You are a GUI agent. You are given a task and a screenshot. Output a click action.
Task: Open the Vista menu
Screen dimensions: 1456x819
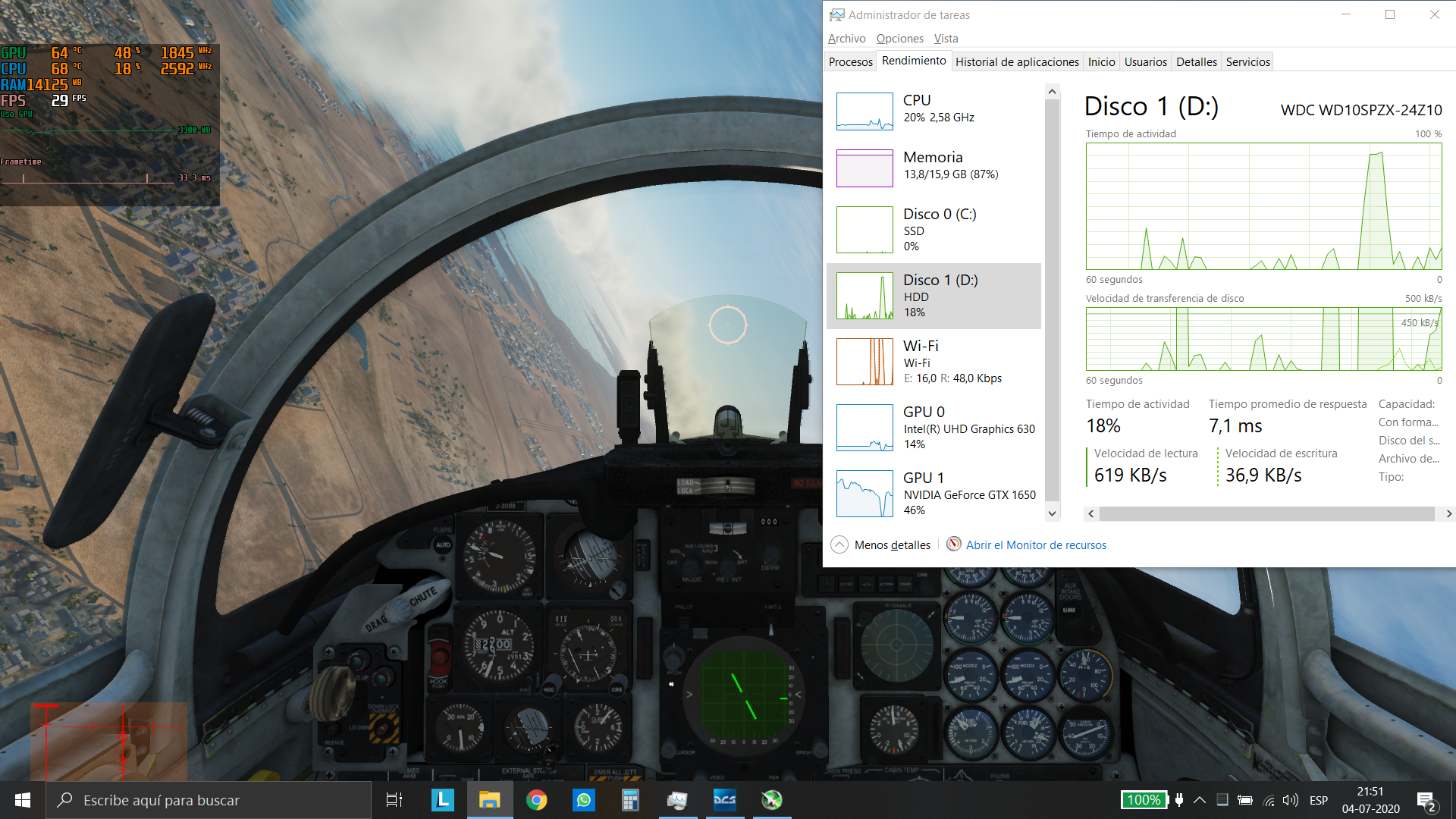946,39
